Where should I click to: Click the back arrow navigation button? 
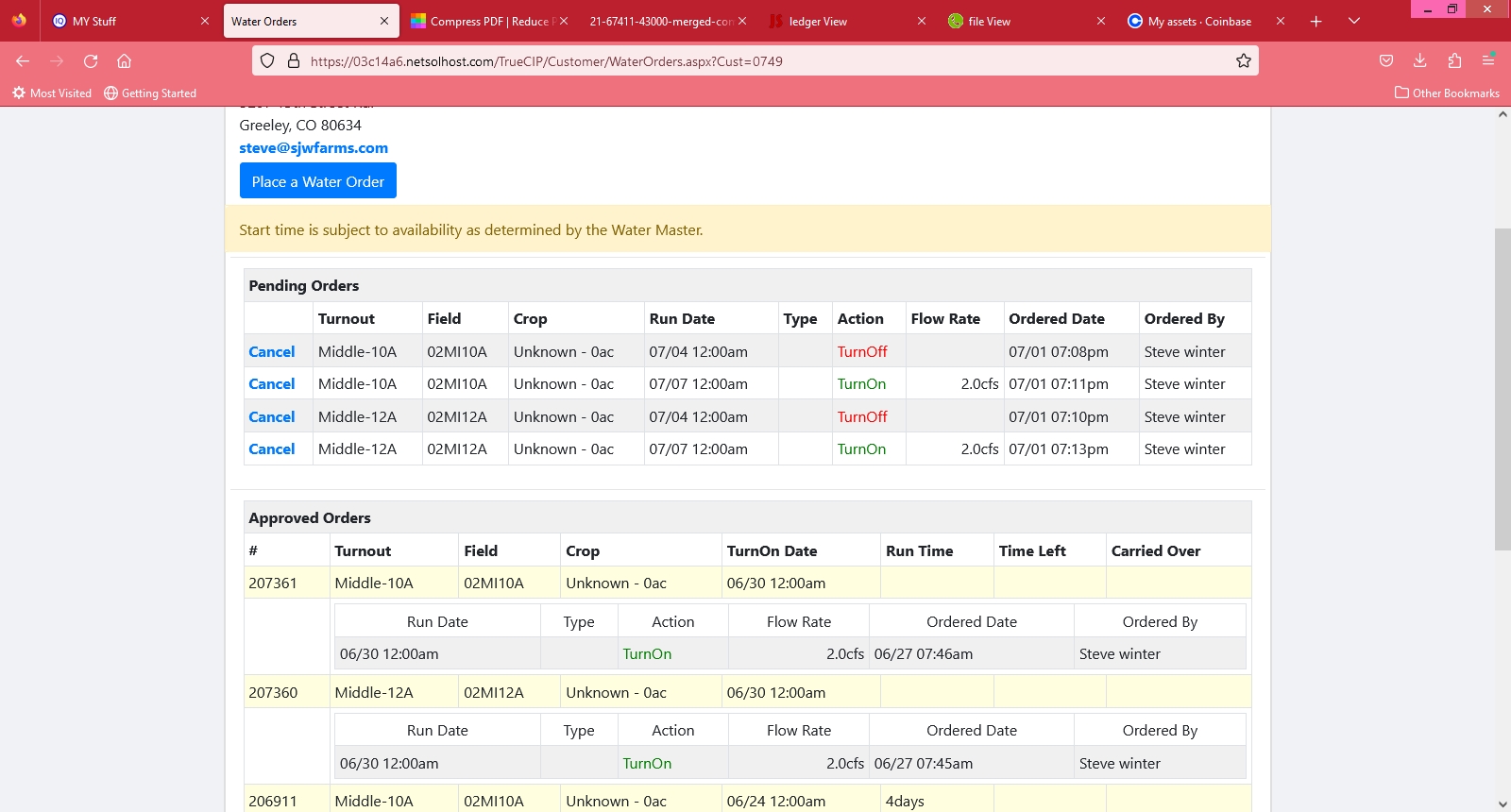coord(23,61)
